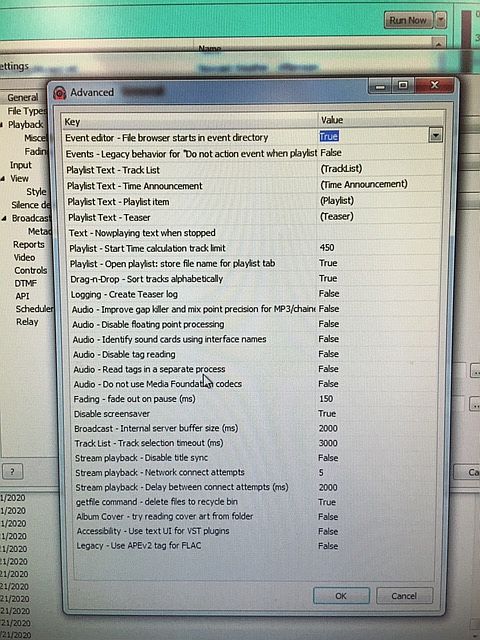Select the API settings item

click(x=22, y=296)
